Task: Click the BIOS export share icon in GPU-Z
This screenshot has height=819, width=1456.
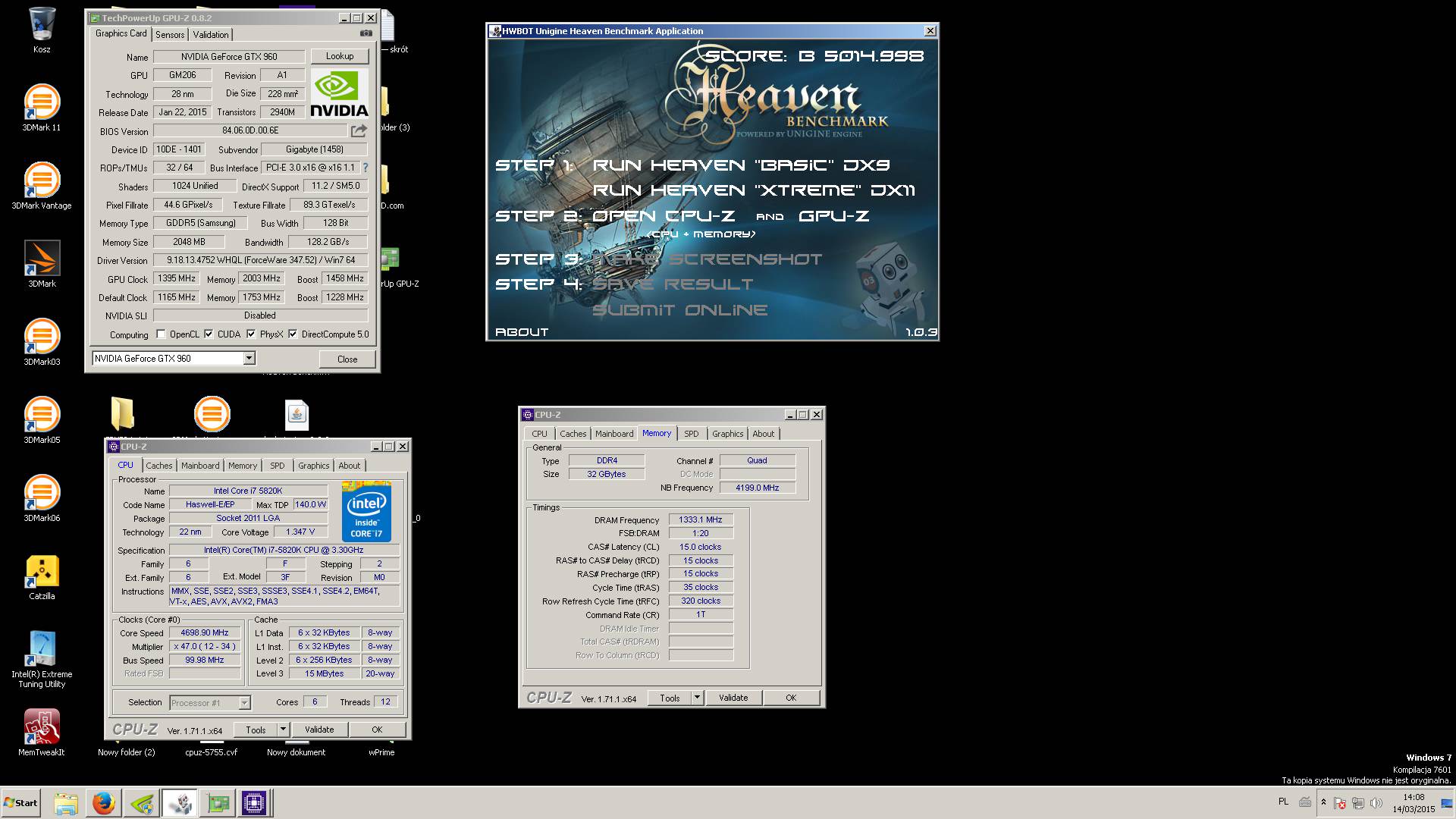Action: [359, 130]
